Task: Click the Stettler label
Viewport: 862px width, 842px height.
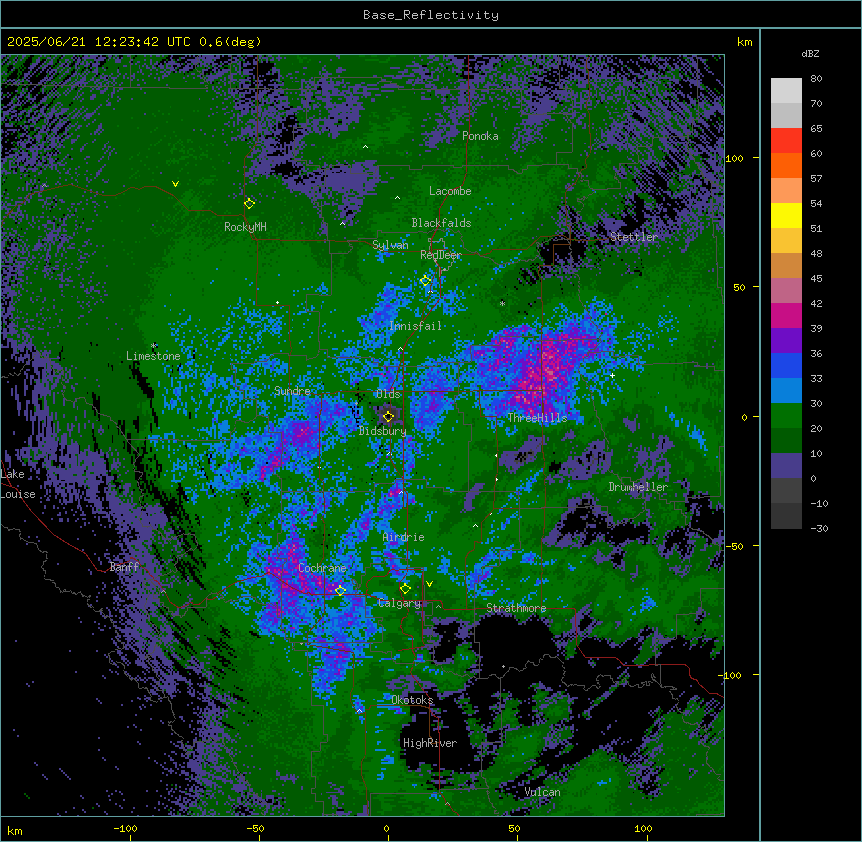Action: tap(634, 237)
